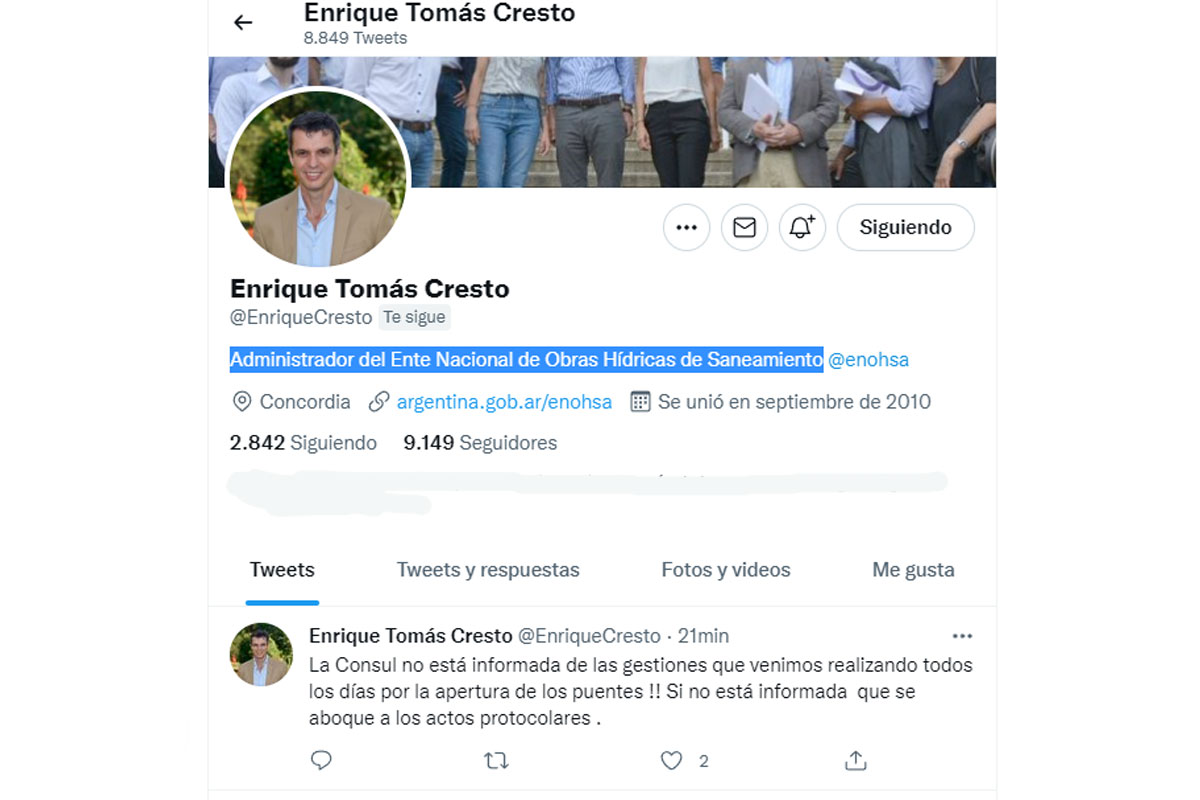The image size is (1200, 800).
Task: Open the @enohsa mention in bio
Action: [x=868, y=359]
